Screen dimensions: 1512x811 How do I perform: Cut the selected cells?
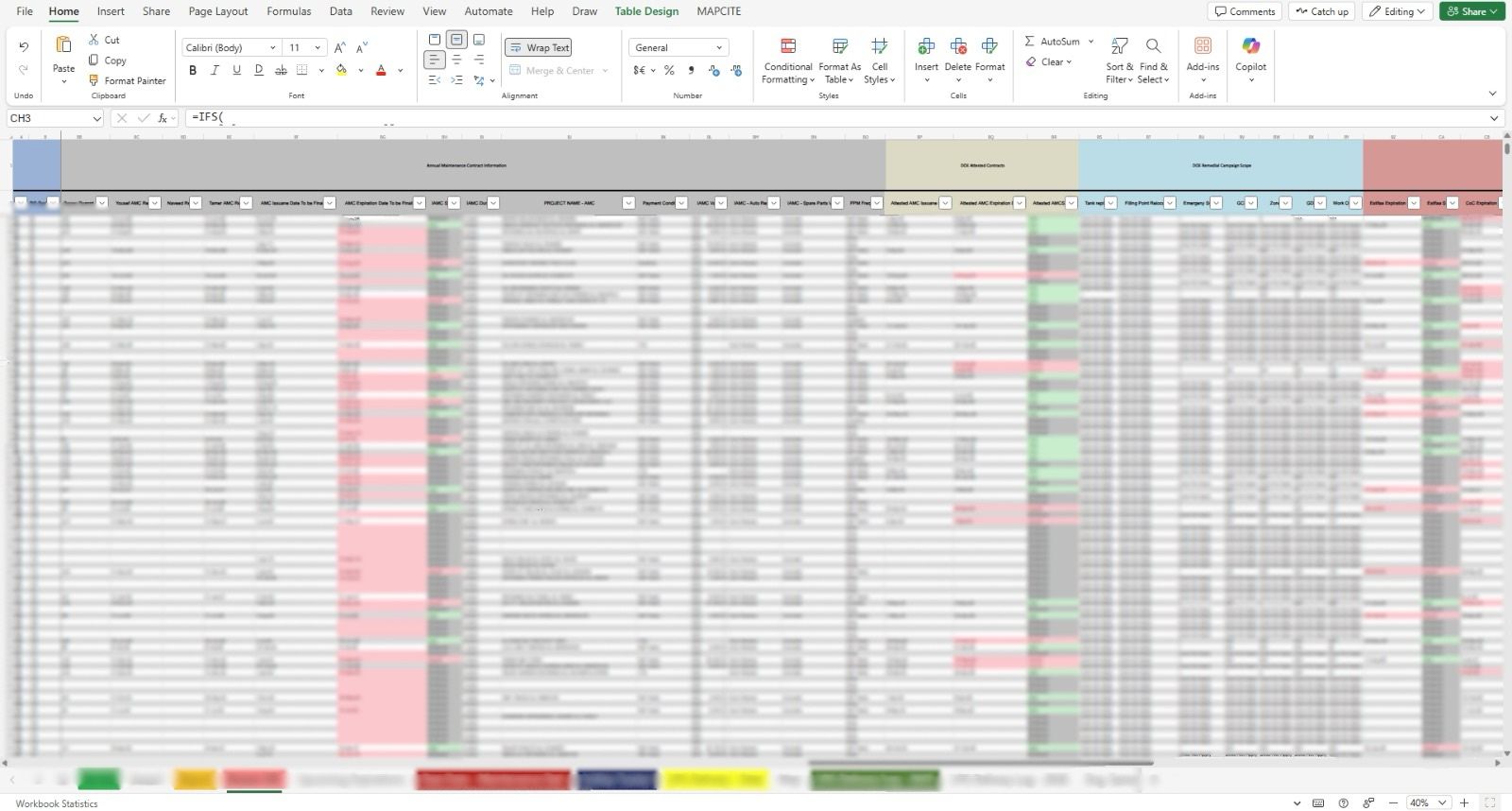[x=104, y=40]
